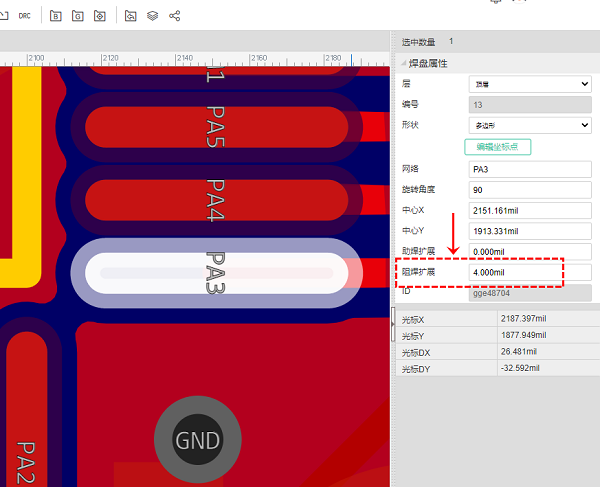This screenshot has height=487, width=600.
Task: Click the 旋转角度 rotation field showing 90
Action: pos(530,190)
